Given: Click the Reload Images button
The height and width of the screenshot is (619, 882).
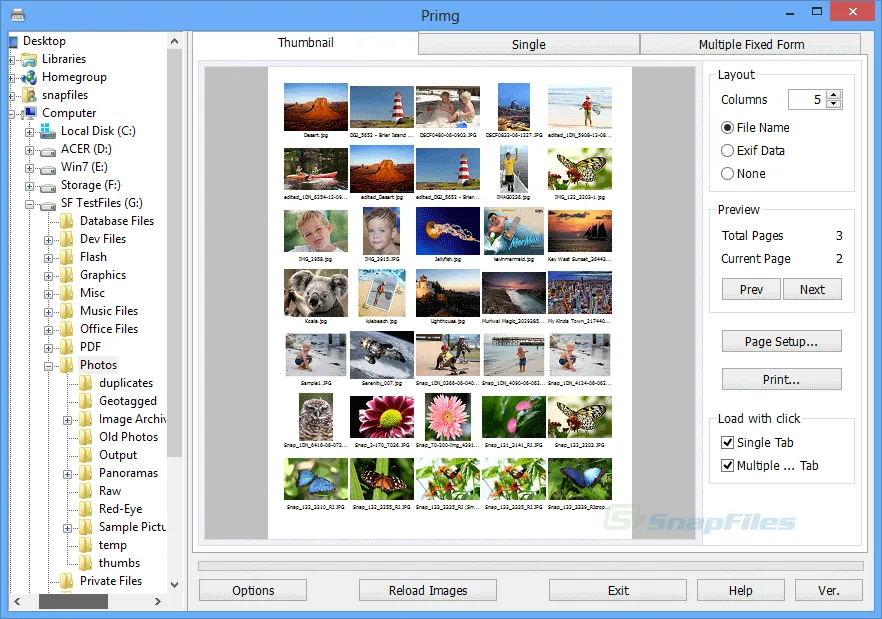Looking at the screenshot, I should coord(428,590).
